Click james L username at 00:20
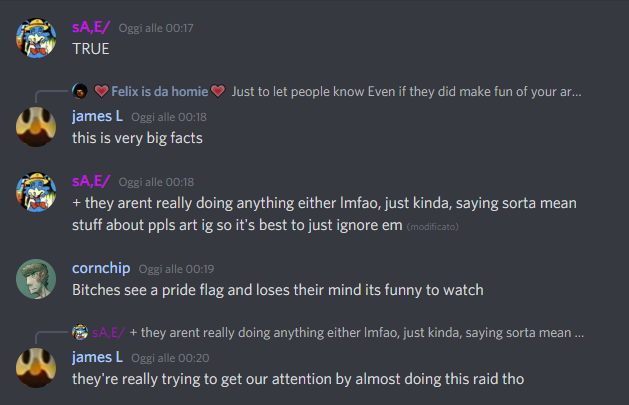The width and height of the screenshot is (629, 405). pyautogui.click(x=97, y=357)
